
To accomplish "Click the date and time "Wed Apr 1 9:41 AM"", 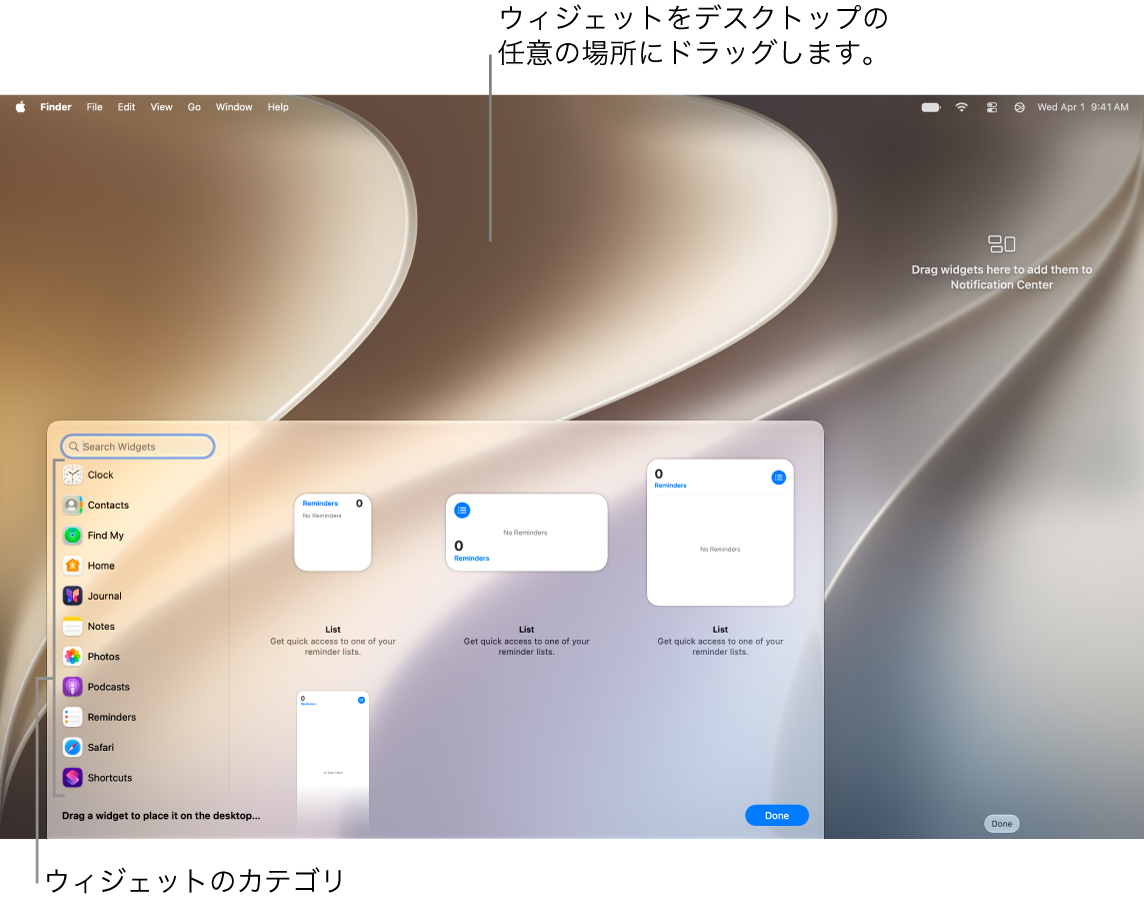I will [1083, 107].
